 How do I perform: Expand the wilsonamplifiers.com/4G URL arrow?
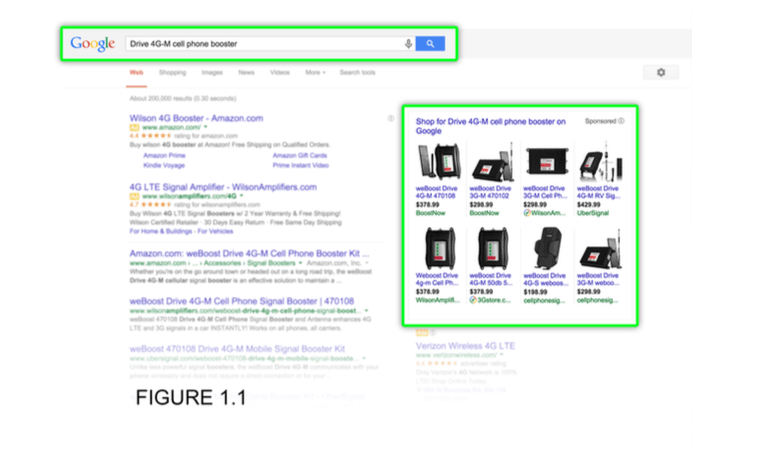click(242, 196)
